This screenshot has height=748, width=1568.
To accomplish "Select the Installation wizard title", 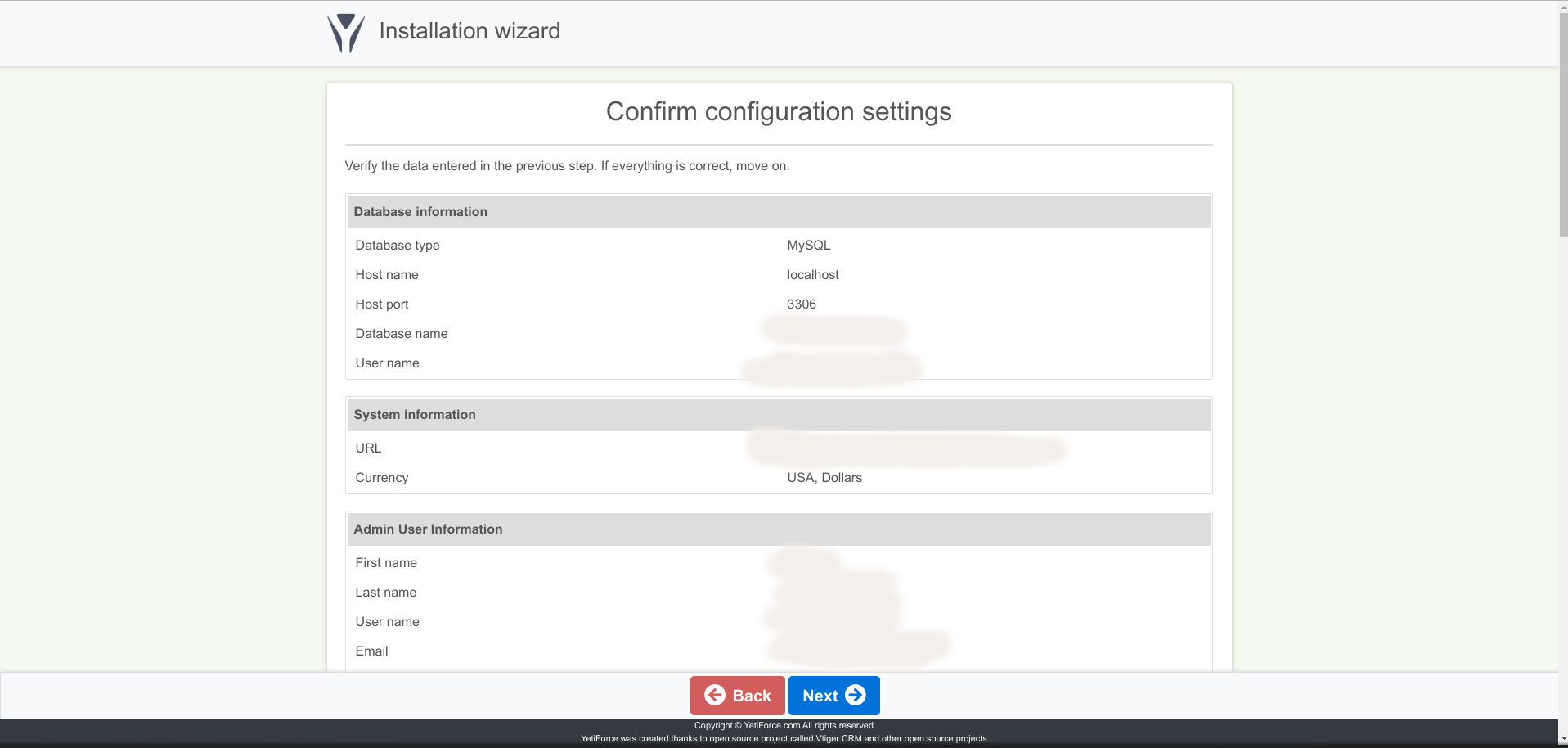I will (x=470, y=31).
